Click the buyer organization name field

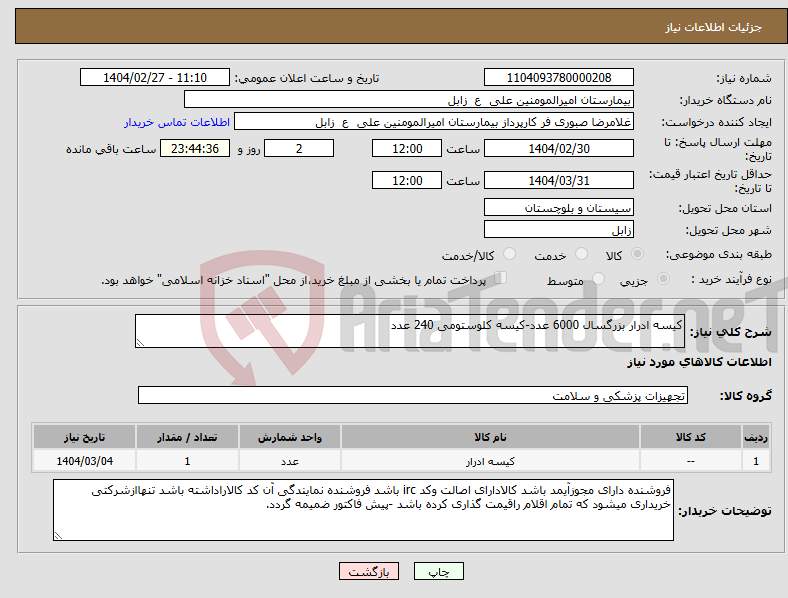coord(409,99)
